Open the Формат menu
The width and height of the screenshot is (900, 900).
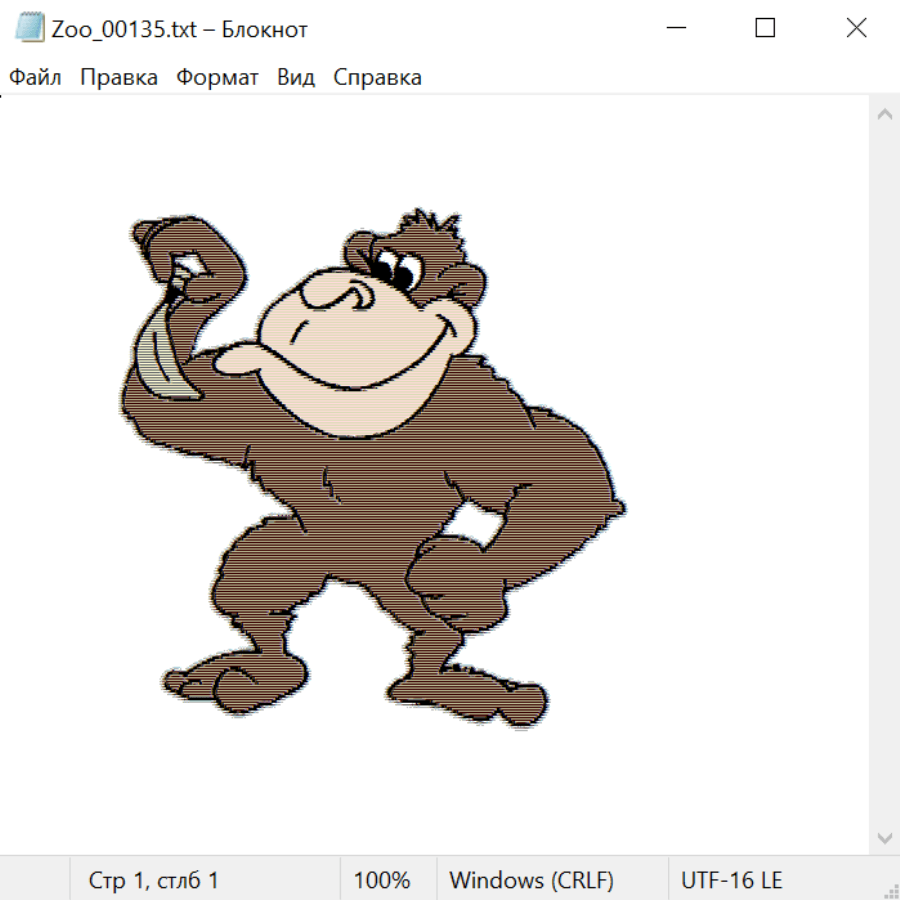tap(217, 78)
